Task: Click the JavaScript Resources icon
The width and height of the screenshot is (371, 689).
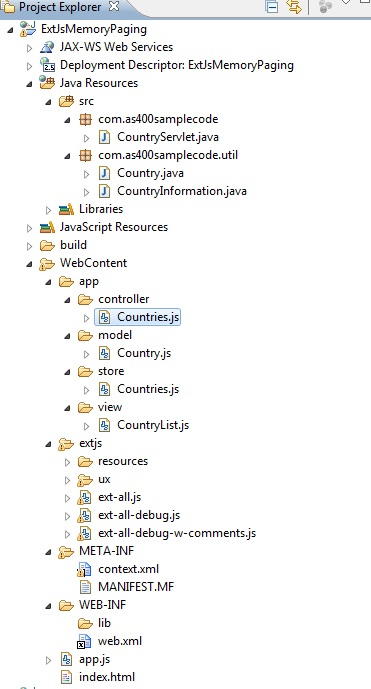Action: 47,227
